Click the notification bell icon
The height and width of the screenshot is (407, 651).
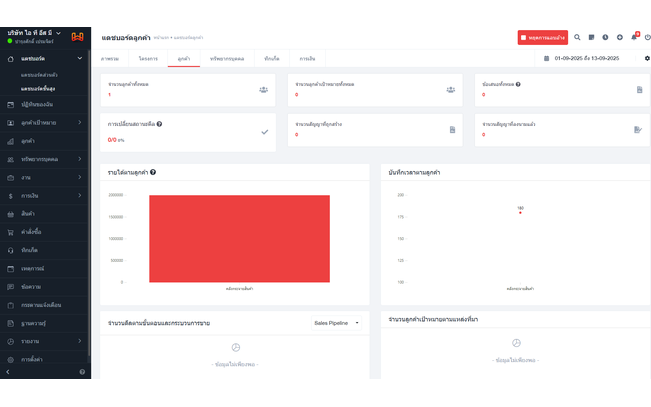(633, 37)
